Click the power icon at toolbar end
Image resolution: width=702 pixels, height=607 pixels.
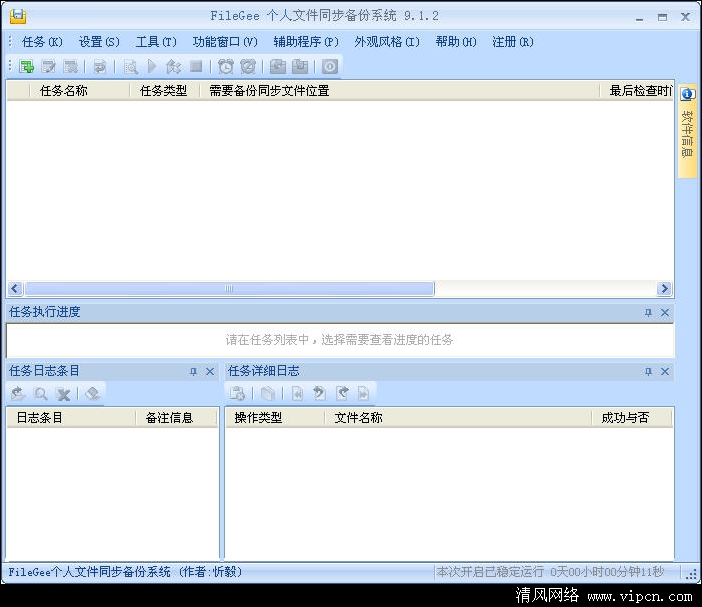pyautogui.click(x=329, y=67)
